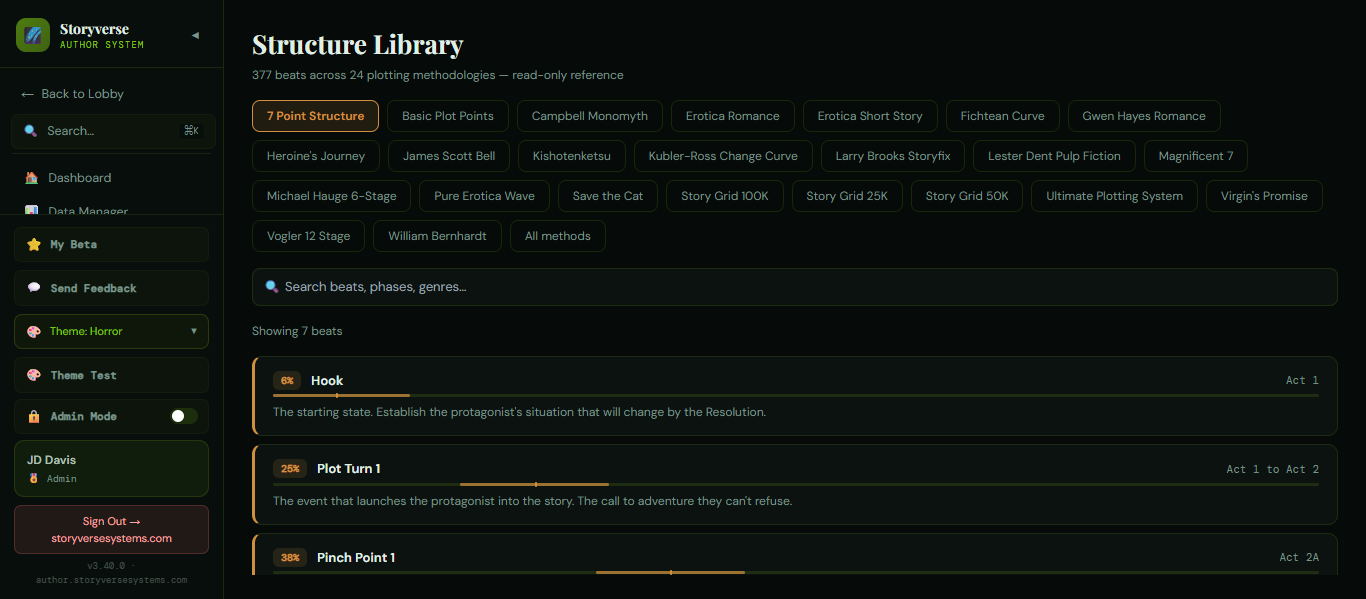
Task: Go Back to Lobby
Action: 72,94
